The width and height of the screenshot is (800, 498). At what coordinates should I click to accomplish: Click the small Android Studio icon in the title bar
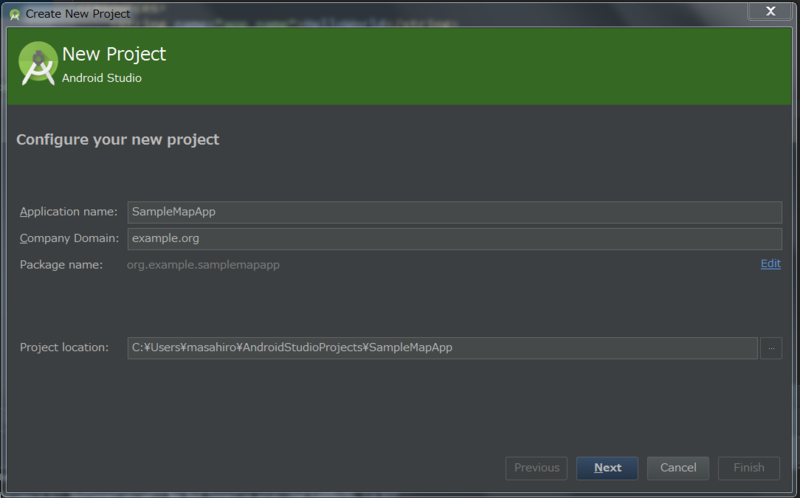pos(15,14)
